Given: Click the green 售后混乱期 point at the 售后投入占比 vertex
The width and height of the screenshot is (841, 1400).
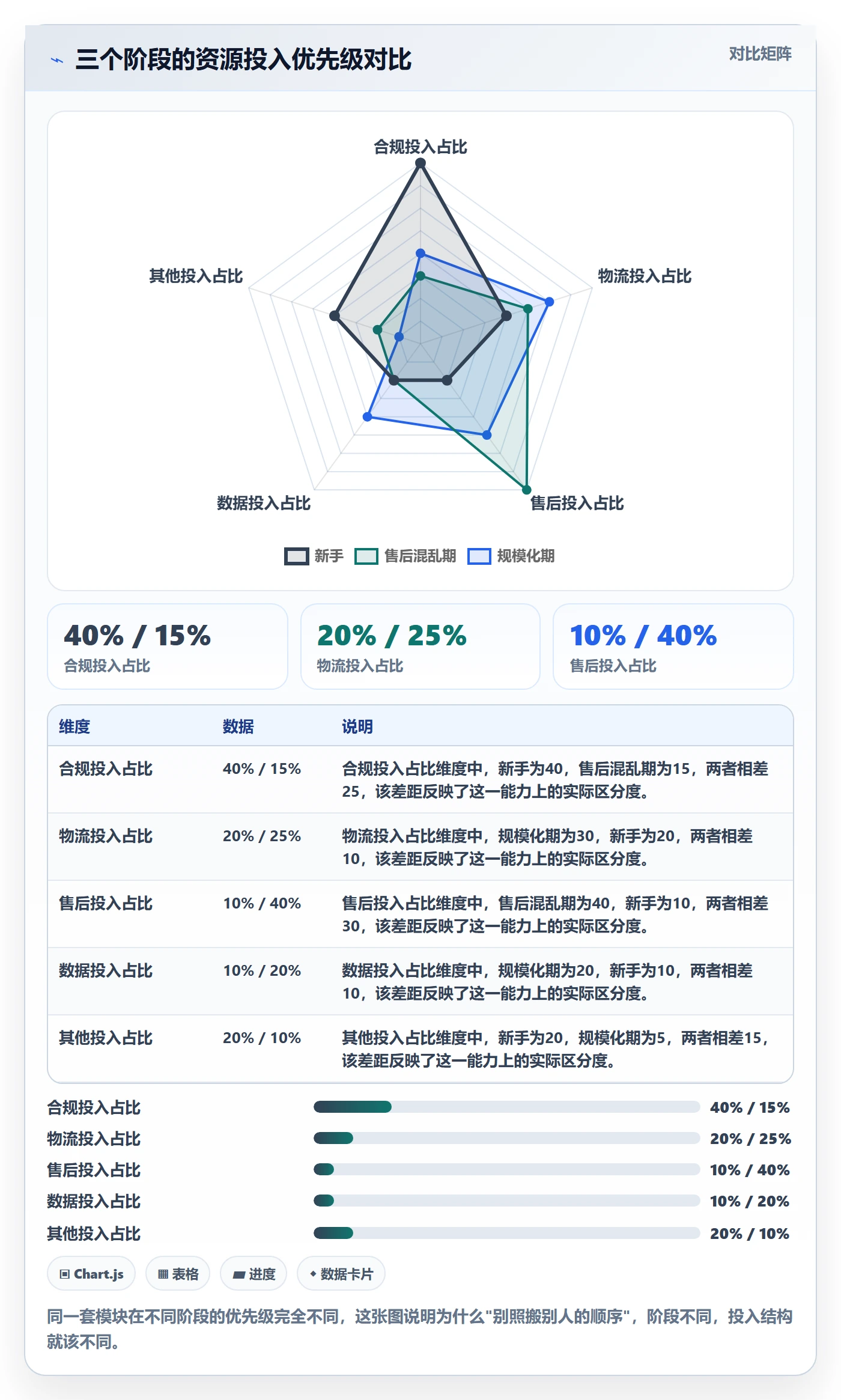Looking at the screenshot, I should tap(527, 490).
